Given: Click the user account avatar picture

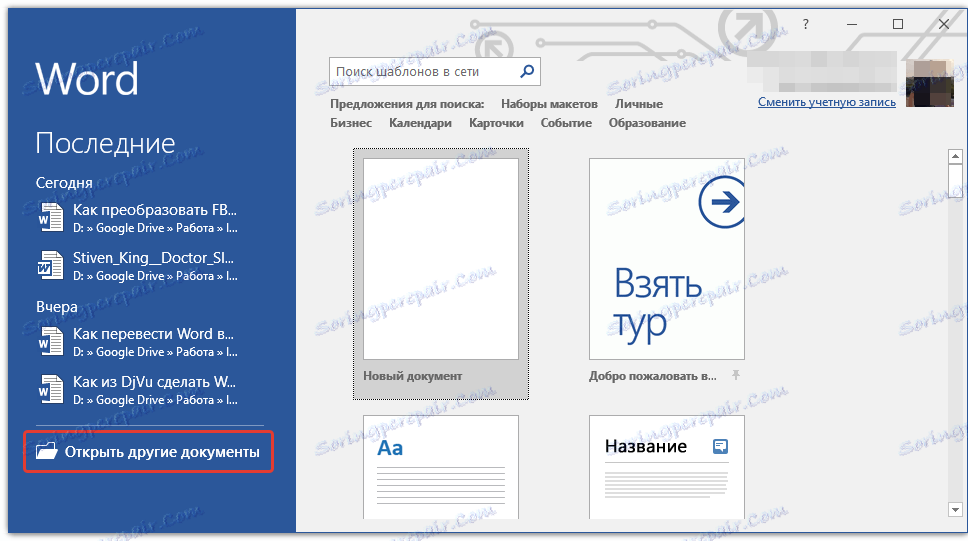Looking at the screenshot, I should (930, 83).
